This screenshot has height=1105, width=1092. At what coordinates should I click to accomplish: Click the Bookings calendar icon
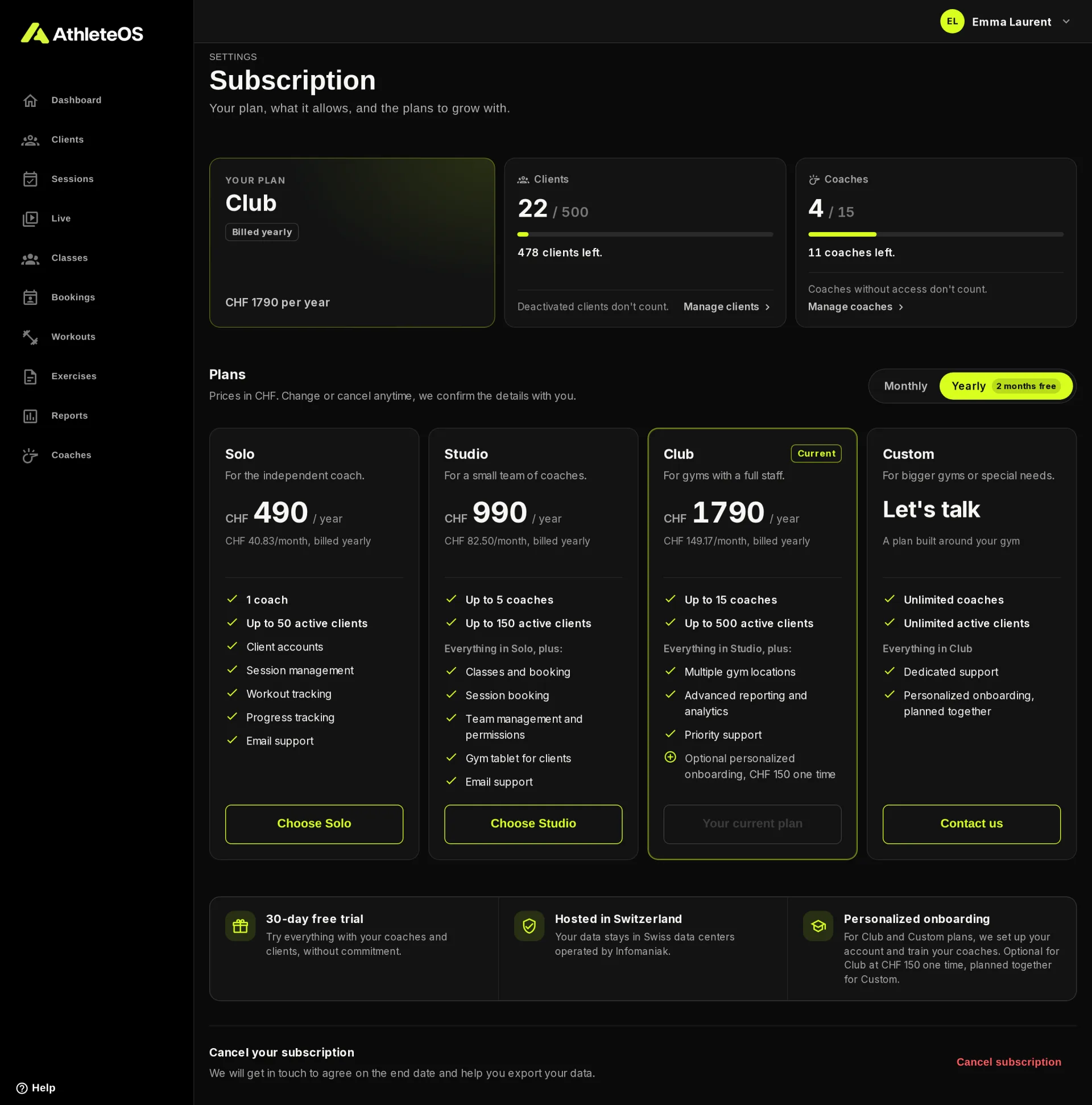point(30,298)
